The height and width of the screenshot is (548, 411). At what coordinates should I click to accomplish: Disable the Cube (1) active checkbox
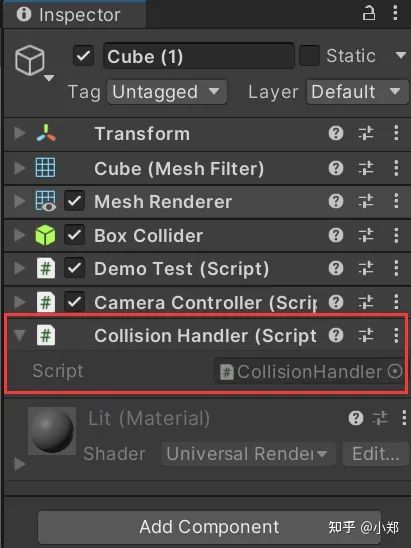[x=83, y=56]
